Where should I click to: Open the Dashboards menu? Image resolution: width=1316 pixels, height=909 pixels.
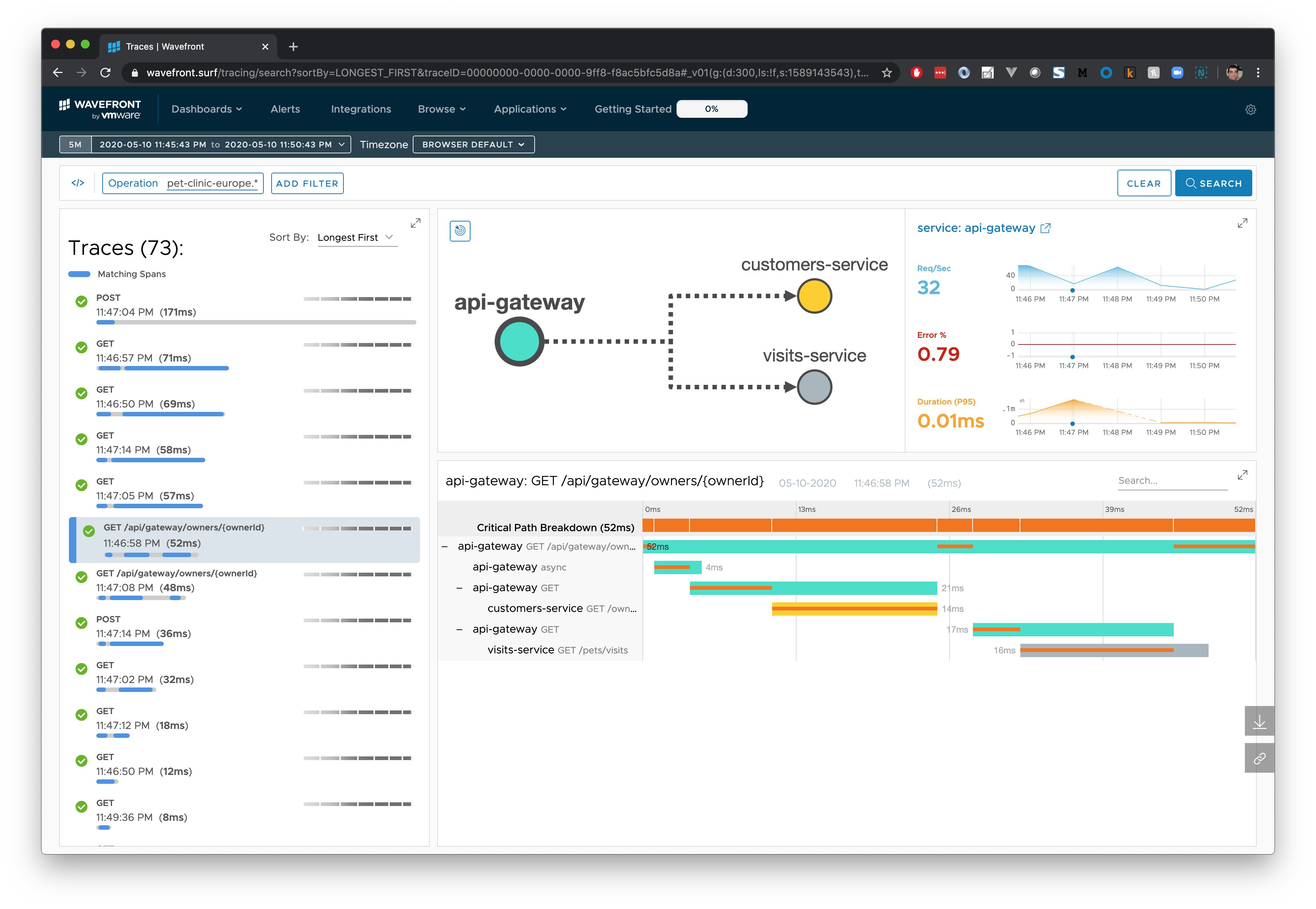click(207, 109)
